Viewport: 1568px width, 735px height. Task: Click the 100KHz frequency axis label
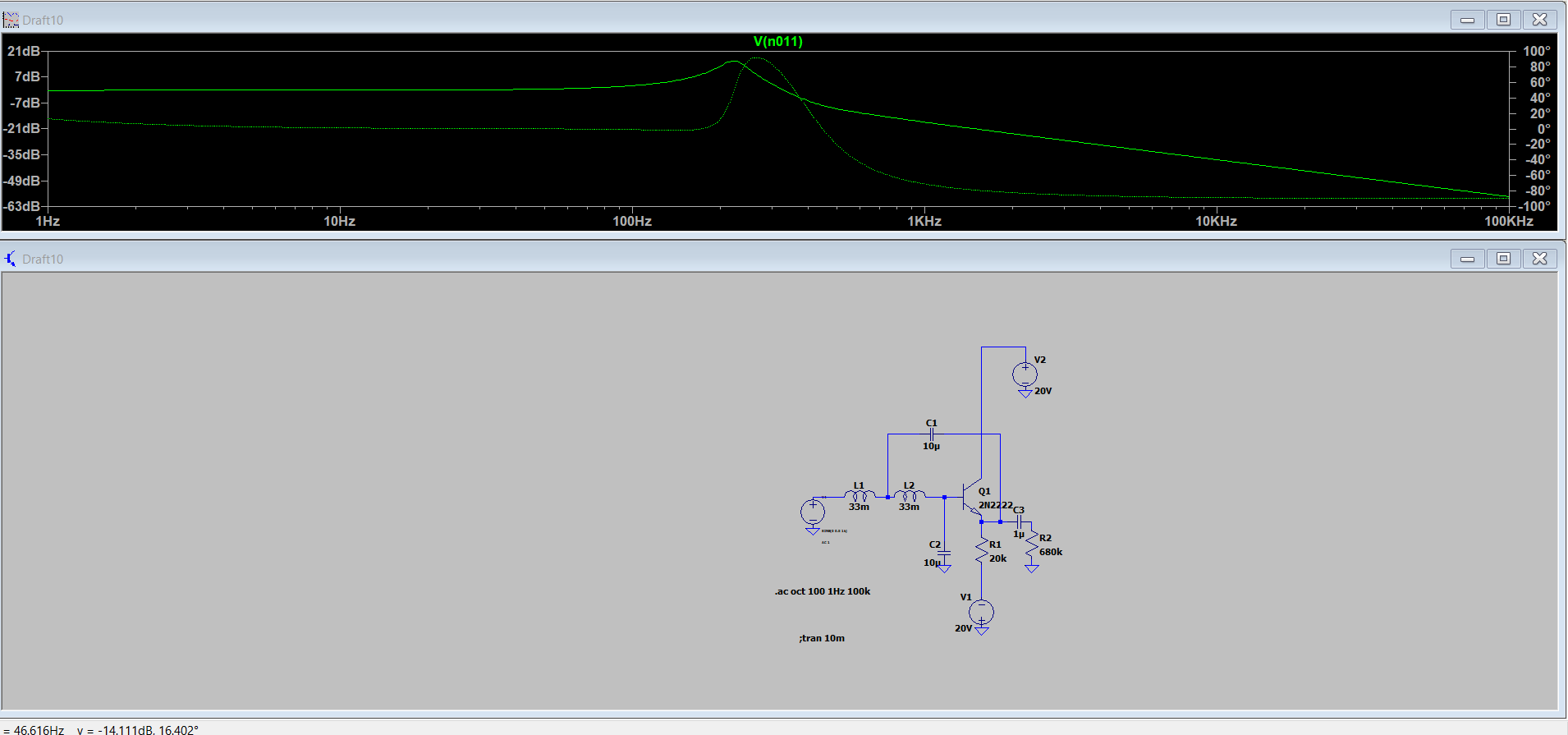click(x=1509, y=221)
